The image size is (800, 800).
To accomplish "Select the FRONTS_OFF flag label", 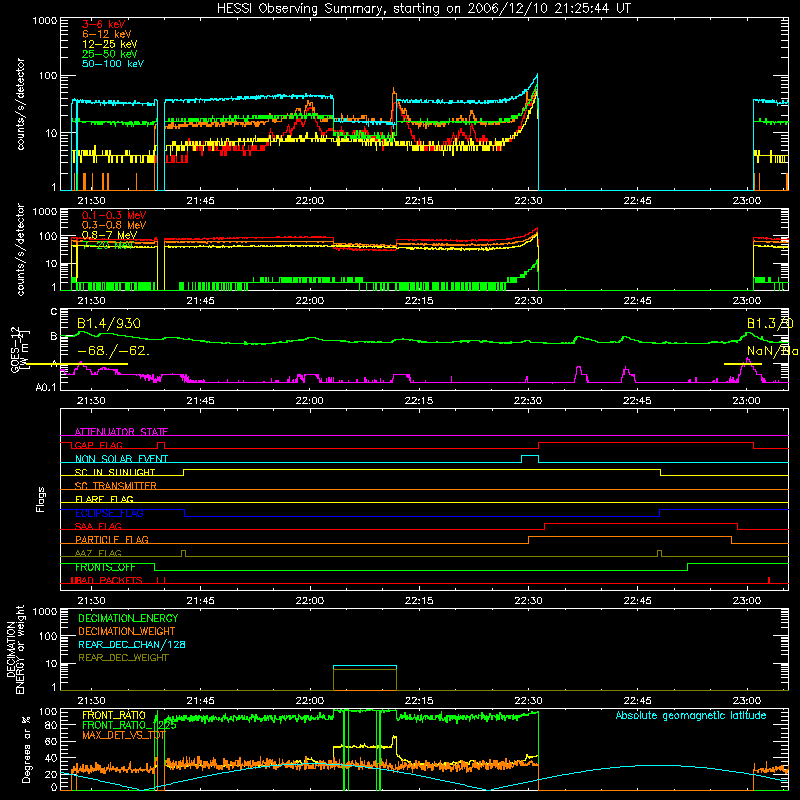I will pos(105,567).
